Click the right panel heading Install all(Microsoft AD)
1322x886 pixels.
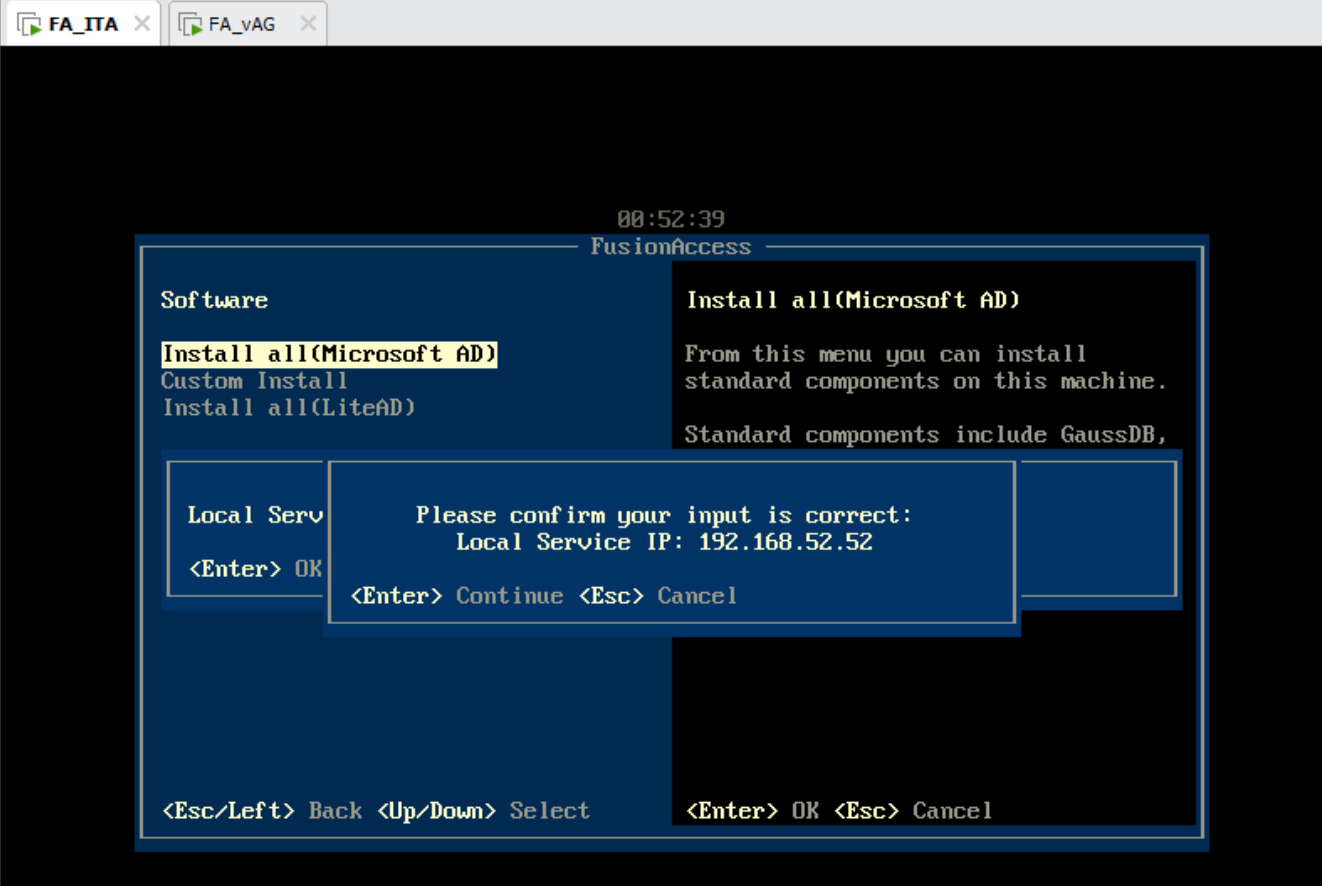(x=853, y=300)
